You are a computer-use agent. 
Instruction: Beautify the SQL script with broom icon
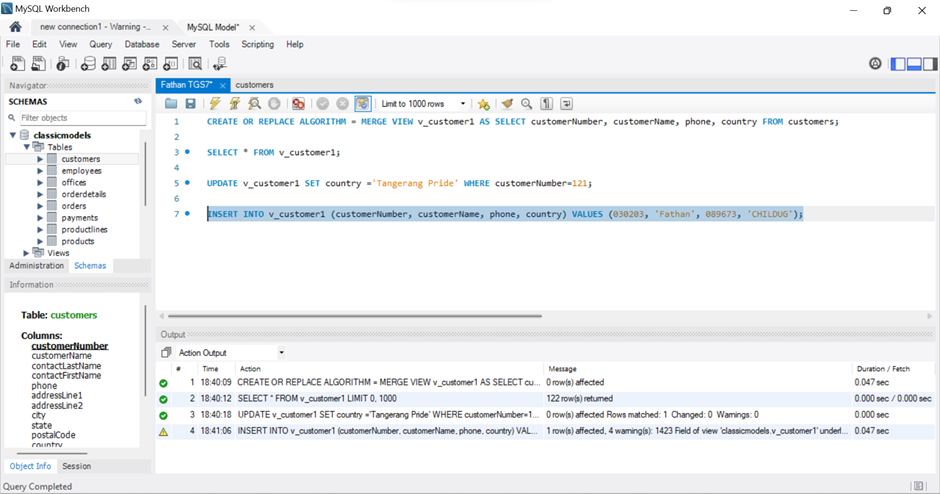[507, 104]
